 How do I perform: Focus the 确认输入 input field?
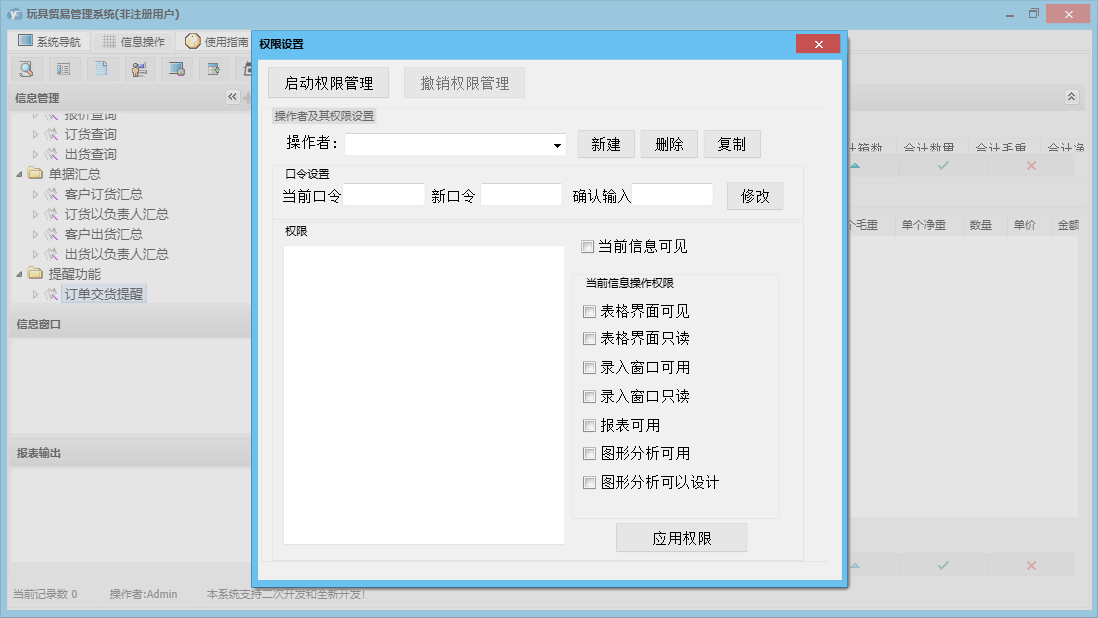pos(672,195)
